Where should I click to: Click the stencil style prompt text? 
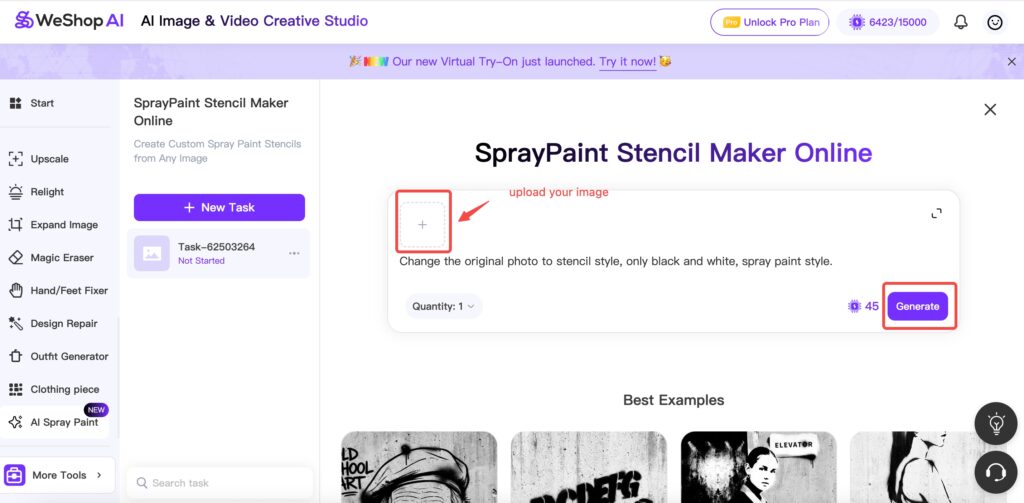pos(616,261)
